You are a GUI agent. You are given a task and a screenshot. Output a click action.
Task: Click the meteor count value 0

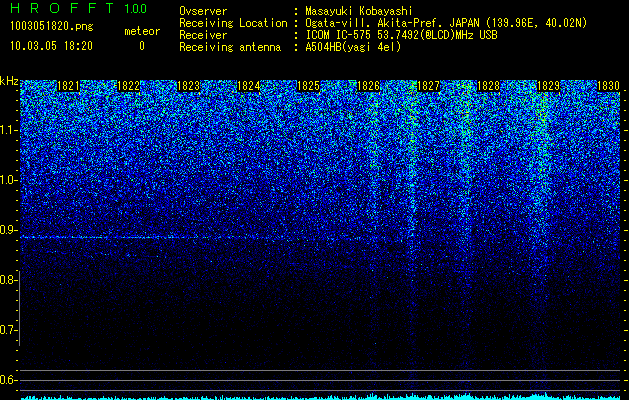(x=142, y=46)
